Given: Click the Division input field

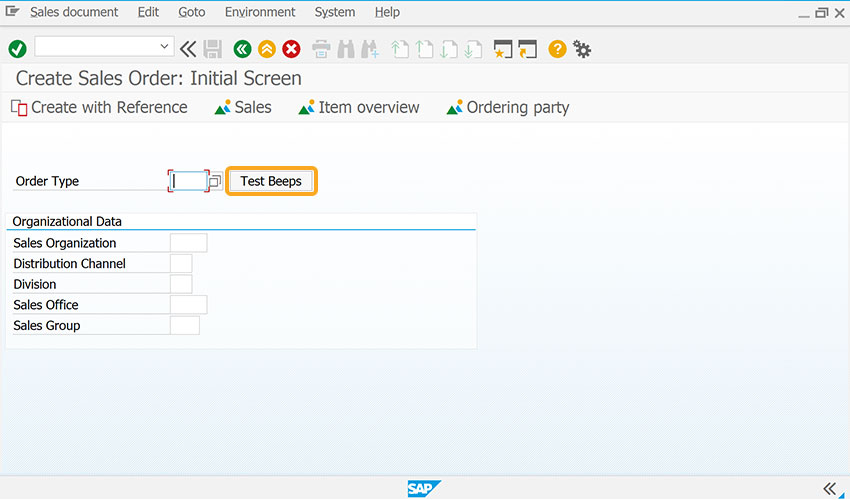Looking at the screenshot, I should coord(181,284).
